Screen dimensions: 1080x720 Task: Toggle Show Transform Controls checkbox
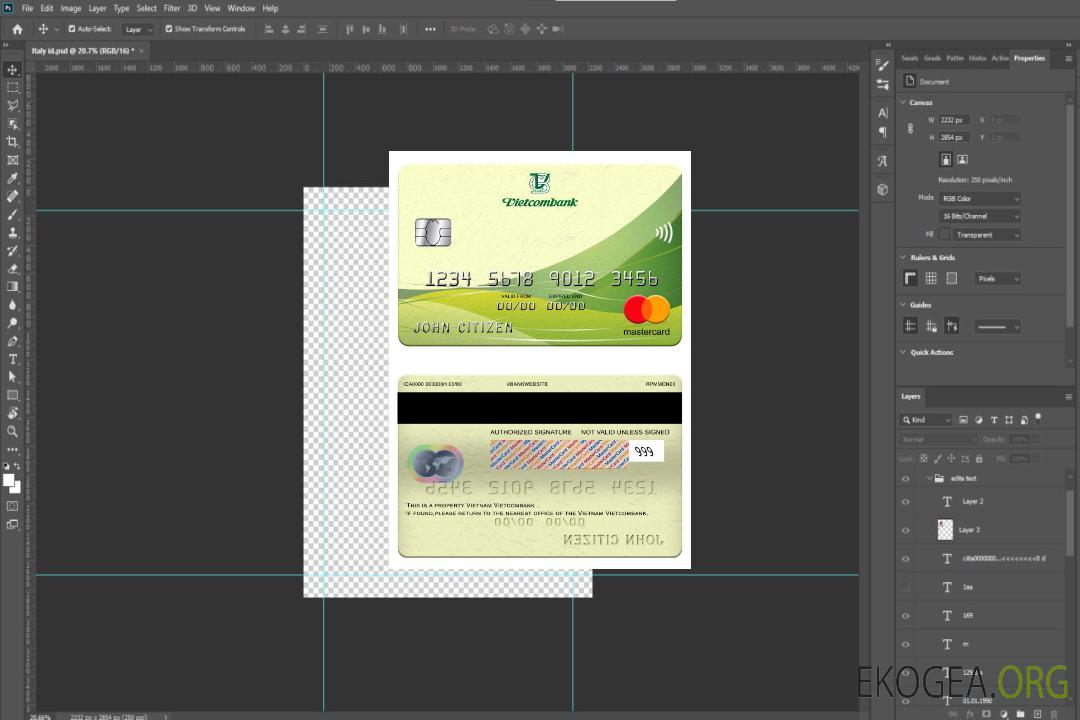(x=169, y=29)
